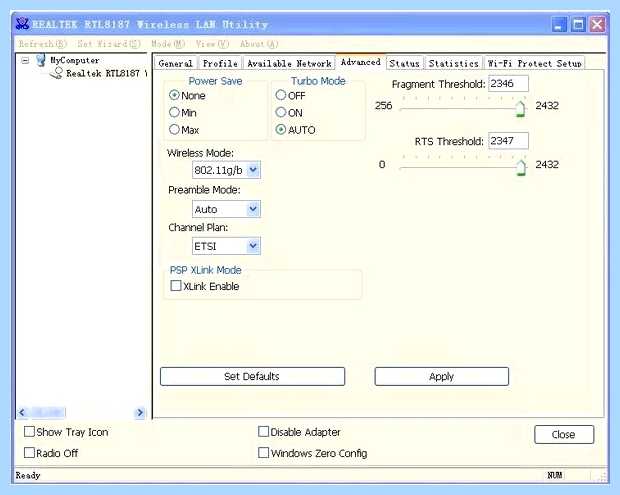Click the Realtek app icon in title bar

[x=23, y=24]
